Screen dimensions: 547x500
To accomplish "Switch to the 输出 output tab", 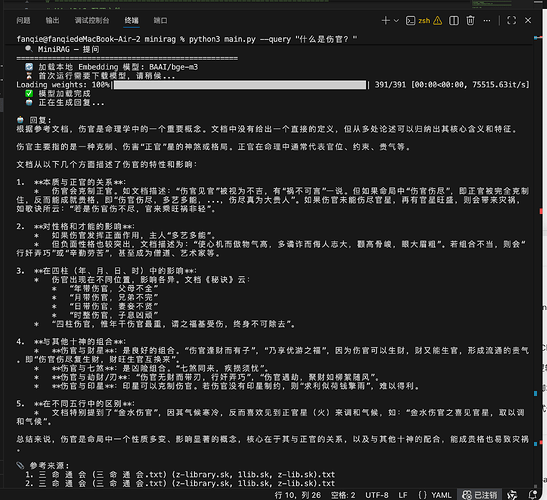I will 52,21.
